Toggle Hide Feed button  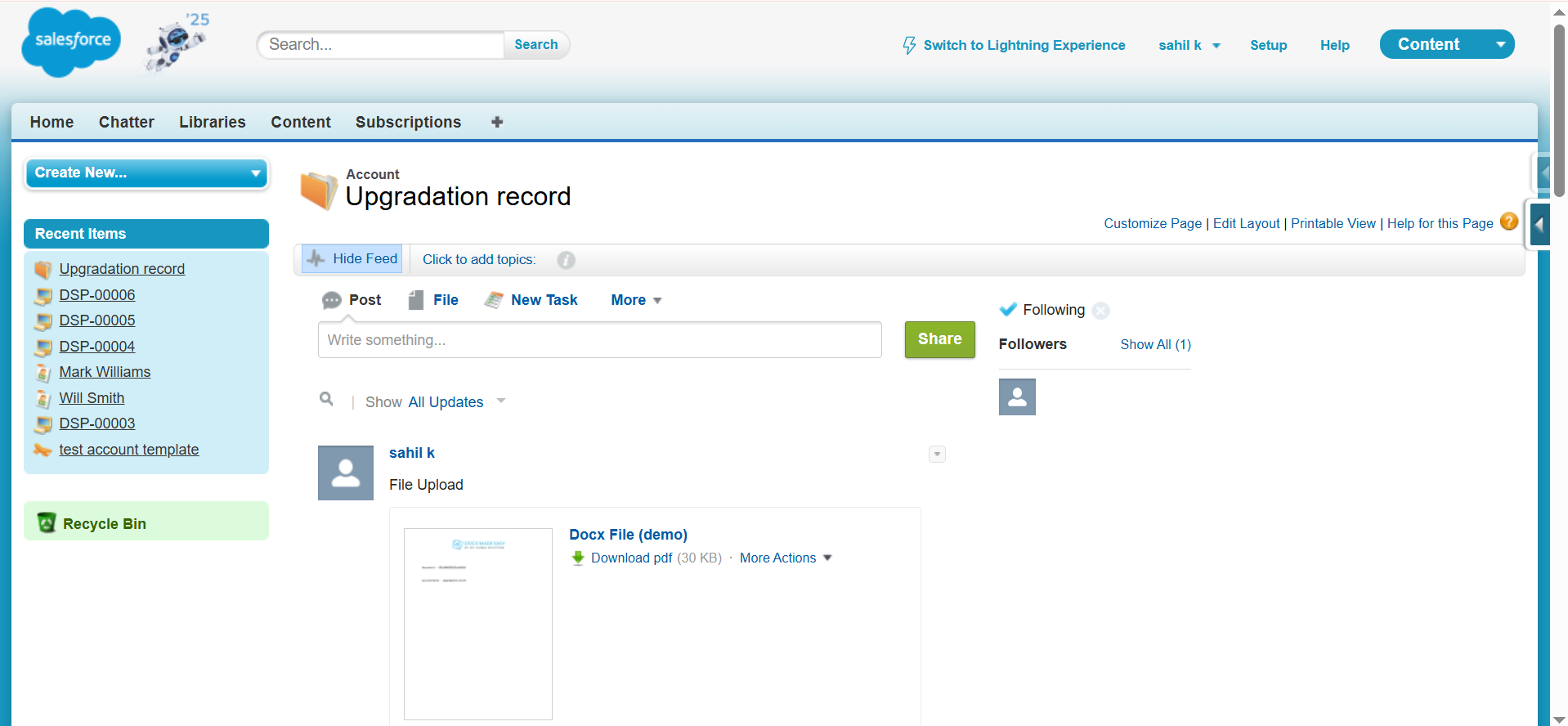pos(352,259)
